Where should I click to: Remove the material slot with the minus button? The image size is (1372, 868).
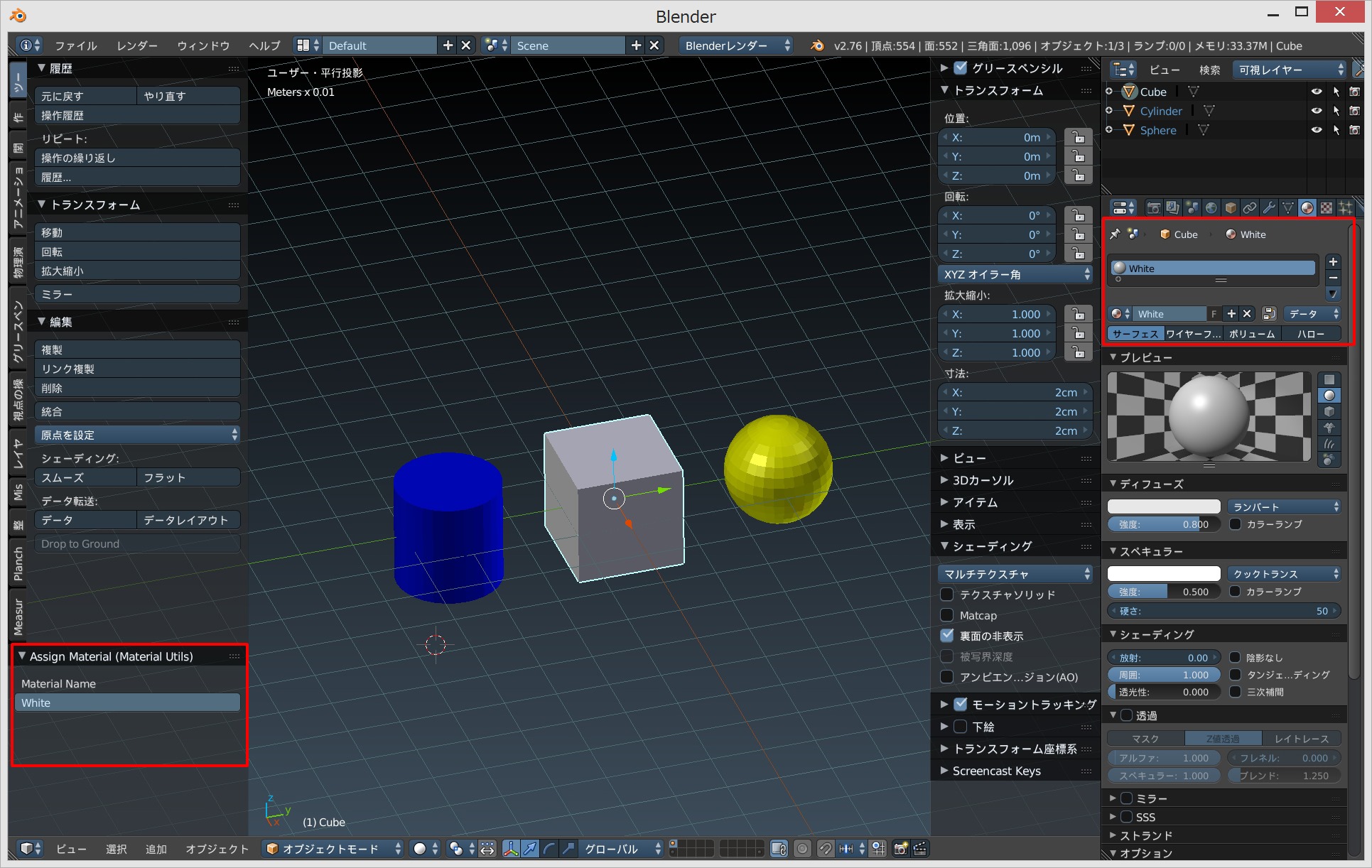[1333, 278]
